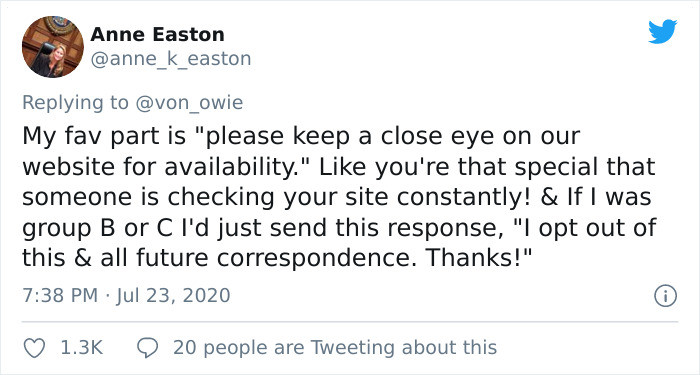Click the Anne Easton display name

pyautogui.click(x=157, y=35)
